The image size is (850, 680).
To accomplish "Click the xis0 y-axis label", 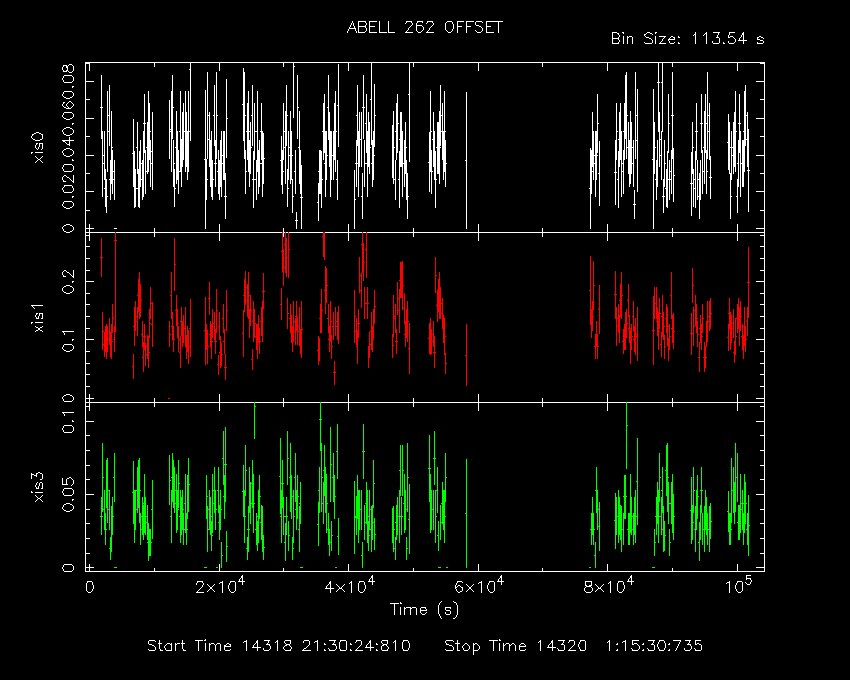I will pos(38,149).
